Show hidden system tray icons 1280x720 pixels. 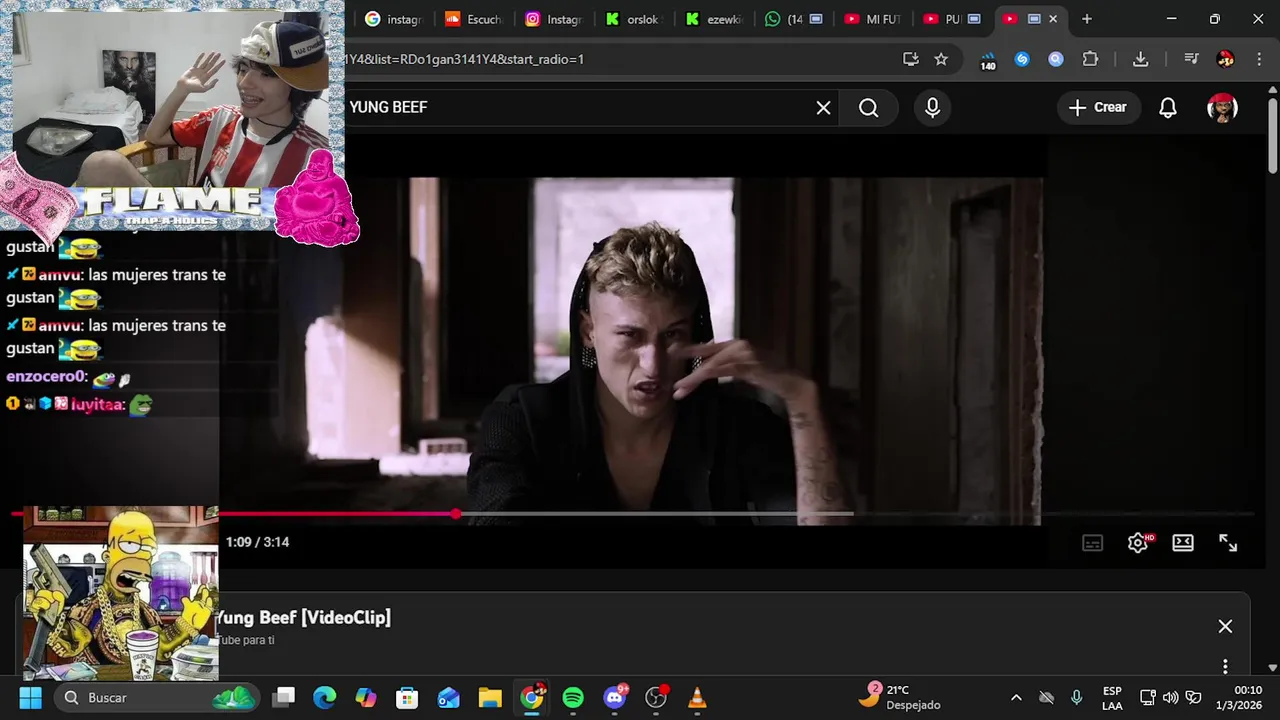coord(1016,698)
